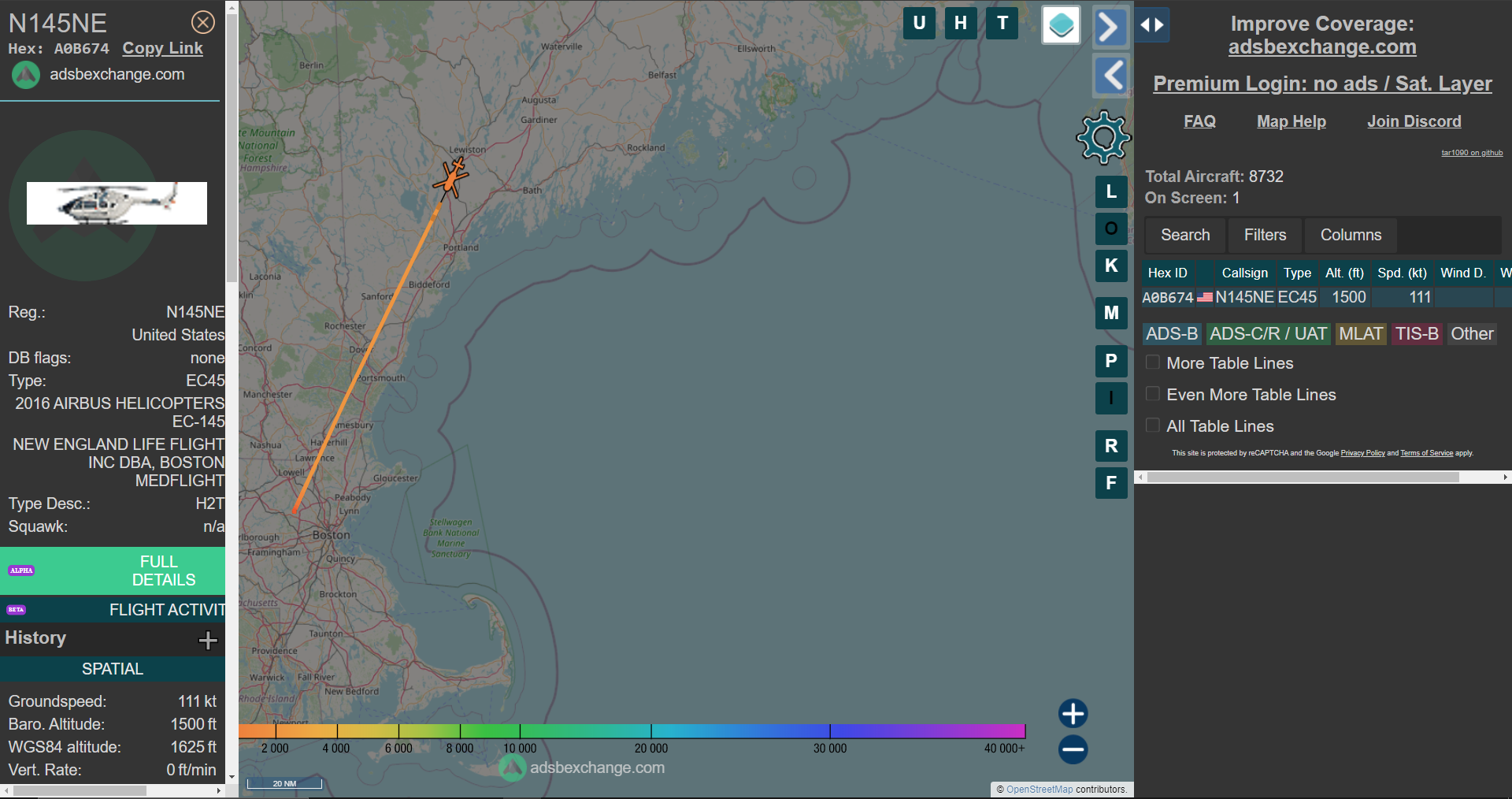Click the M map option button

(1111, 313)
